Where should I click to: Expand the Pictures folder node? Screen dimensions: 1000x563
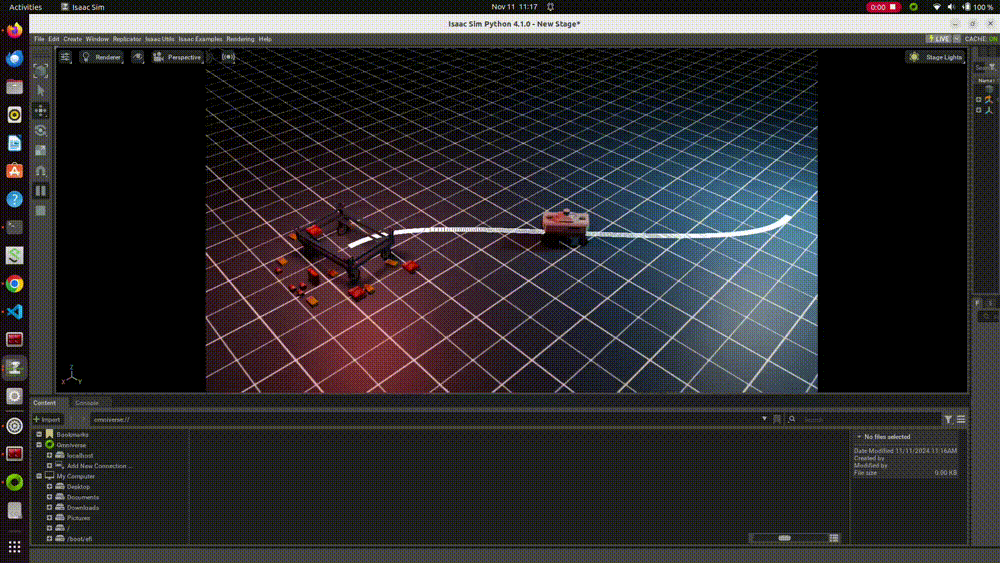tap(49, 518)
